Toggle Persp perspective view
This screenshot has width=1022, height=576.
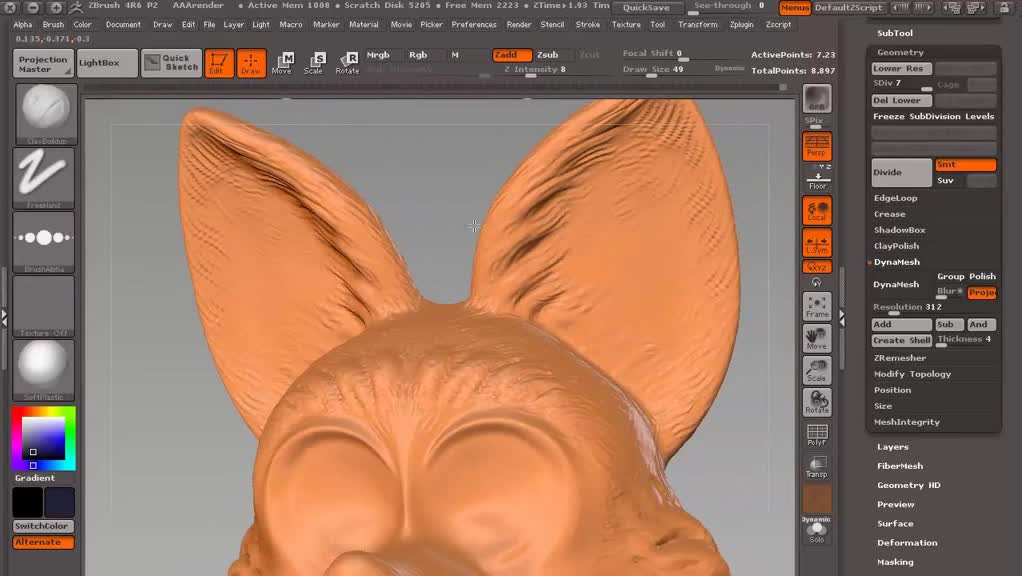click(817, 146)
